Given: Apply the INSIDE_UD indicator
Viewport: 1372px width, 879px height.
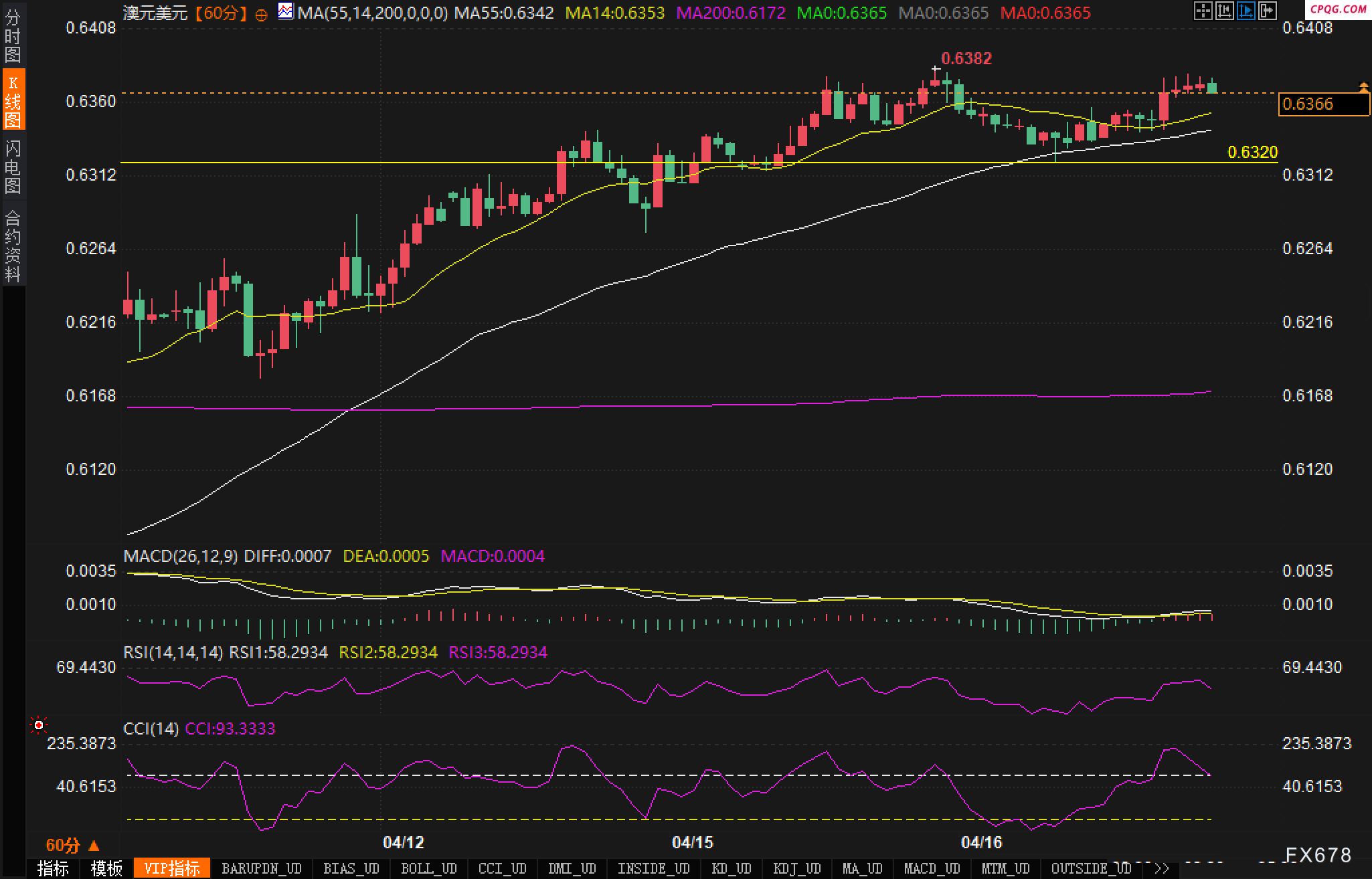Looking at the screenshot, I should (x=654, y=868).
